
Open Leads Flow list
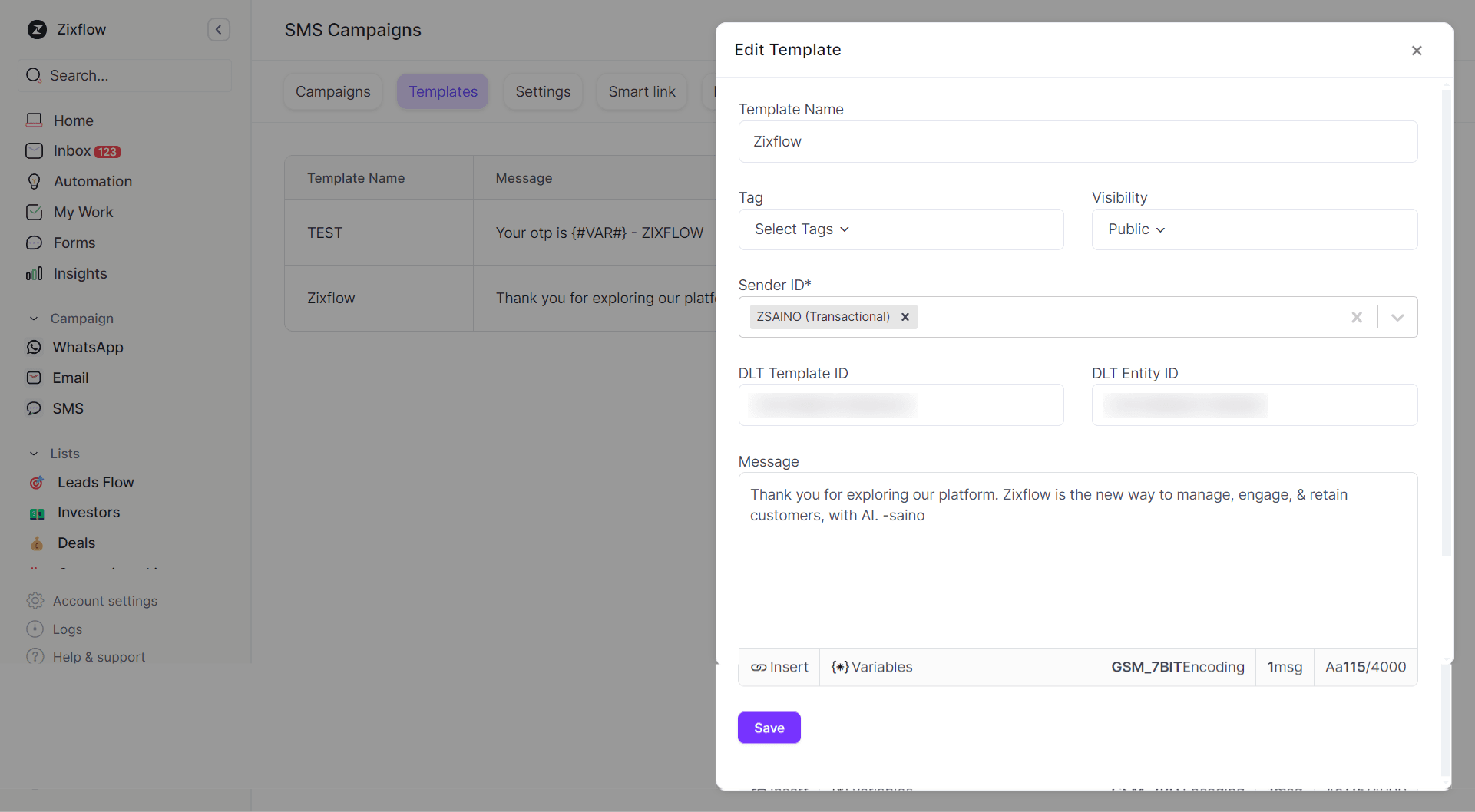95,482
